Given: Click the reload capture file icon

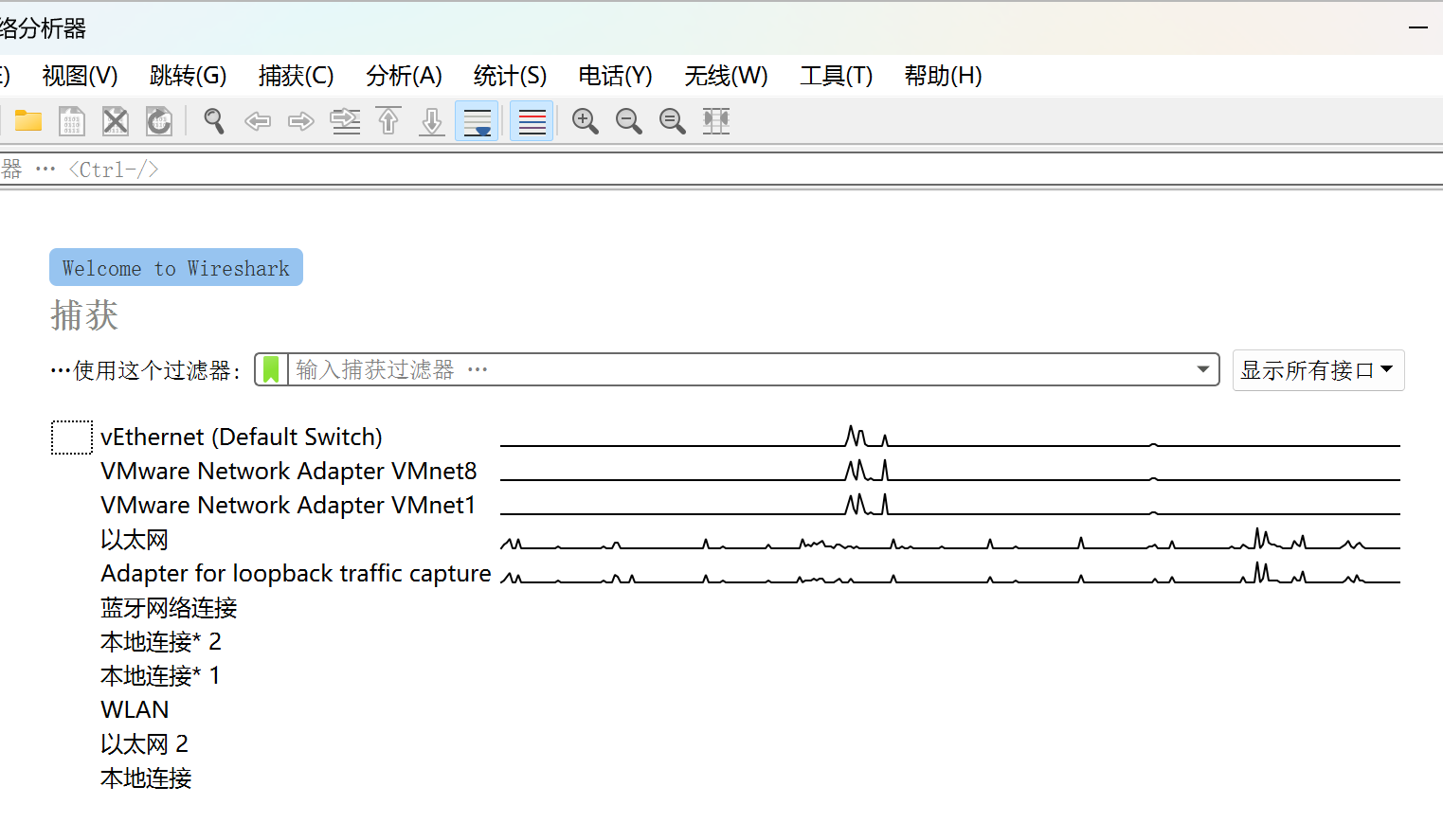Looking at the screenshot, I should click(159, 121).
